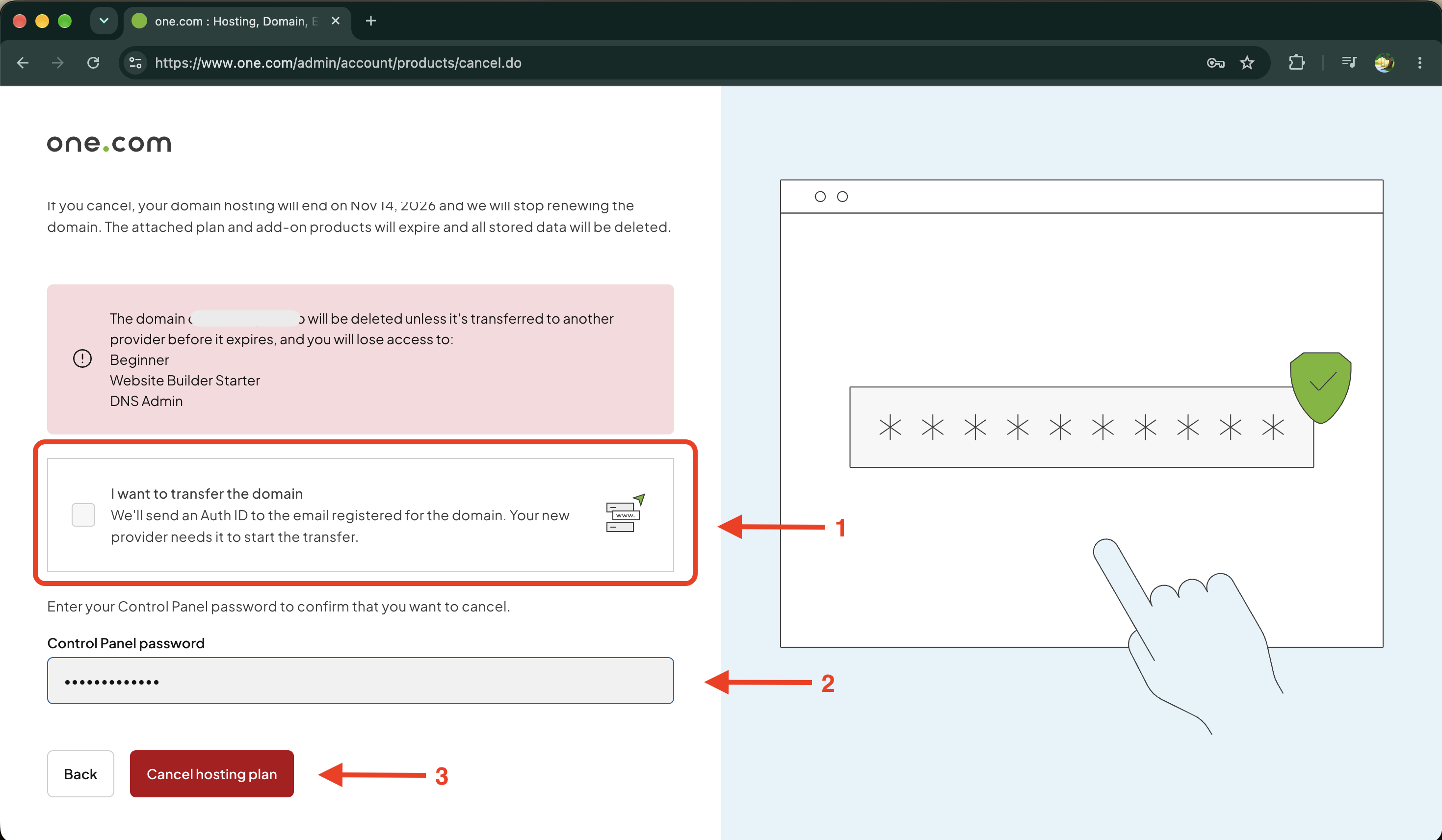Expand the tab search dropdown chevron
Image resolution: width=1442 pixels, height=840 pixels.
[104, 21]
